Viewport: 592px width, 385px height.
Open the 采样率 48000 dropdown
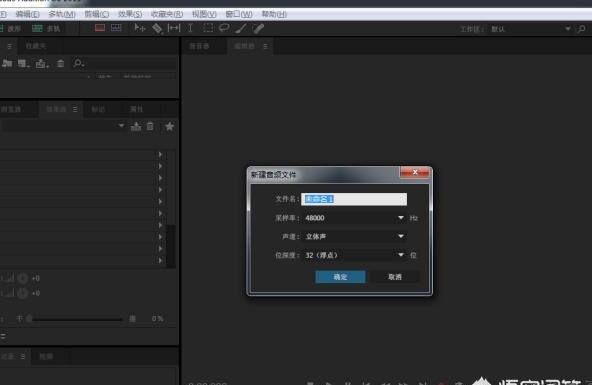354,218
